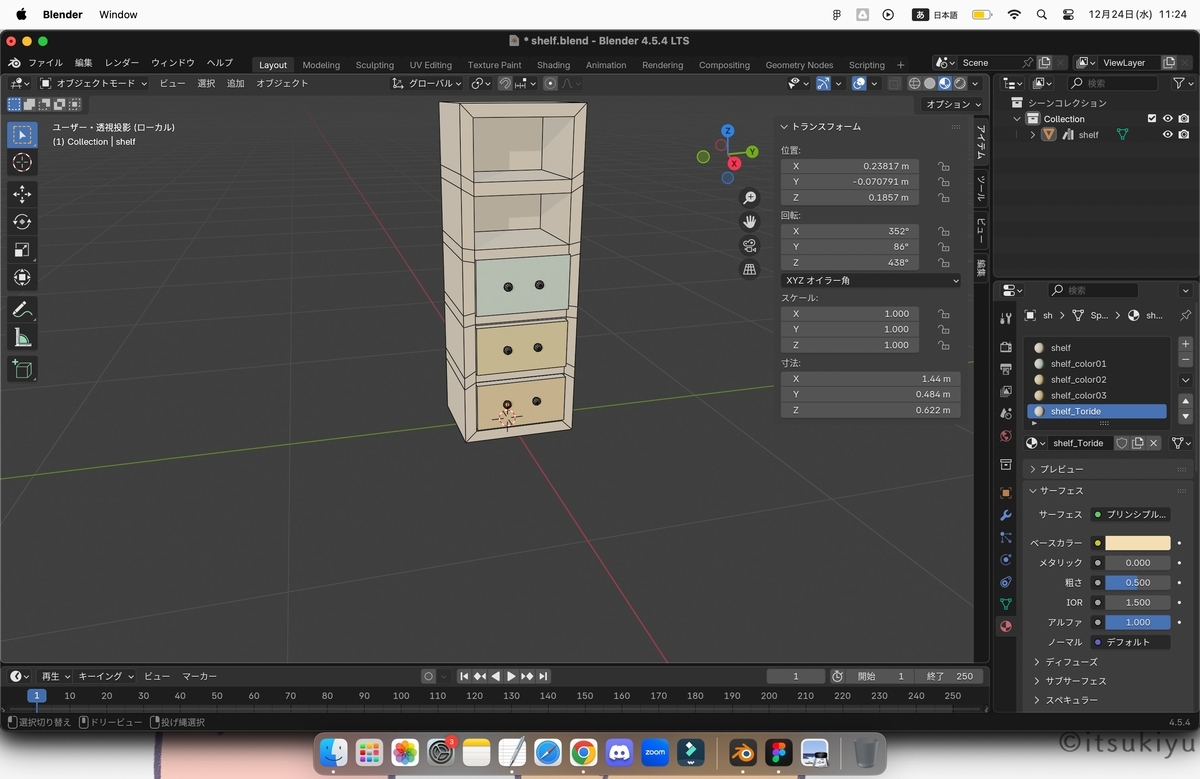Open the Object properties tab
Viewport: 1200px width, 779px height.
pyautogui.click(x=1006, y=493)
